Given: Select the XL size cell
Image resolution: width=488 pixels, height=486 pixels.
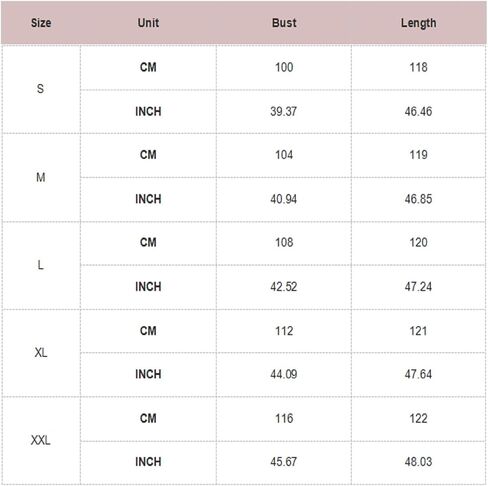Looking at the screenshot, I should (x=41, y=353).
